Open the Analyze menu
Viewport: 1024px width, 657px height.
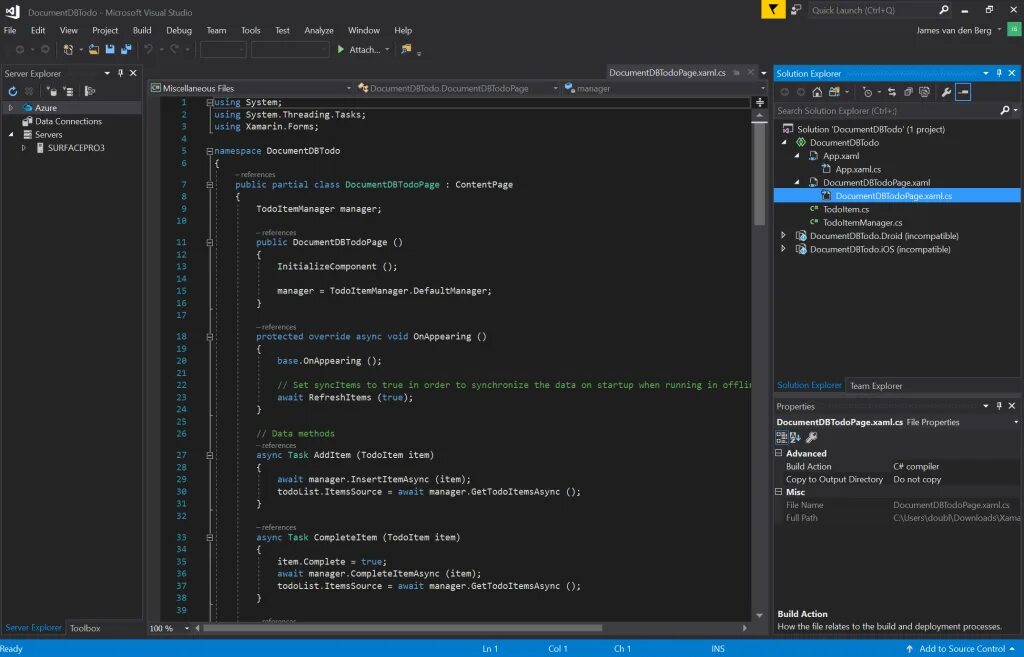(x=319, y=30)
